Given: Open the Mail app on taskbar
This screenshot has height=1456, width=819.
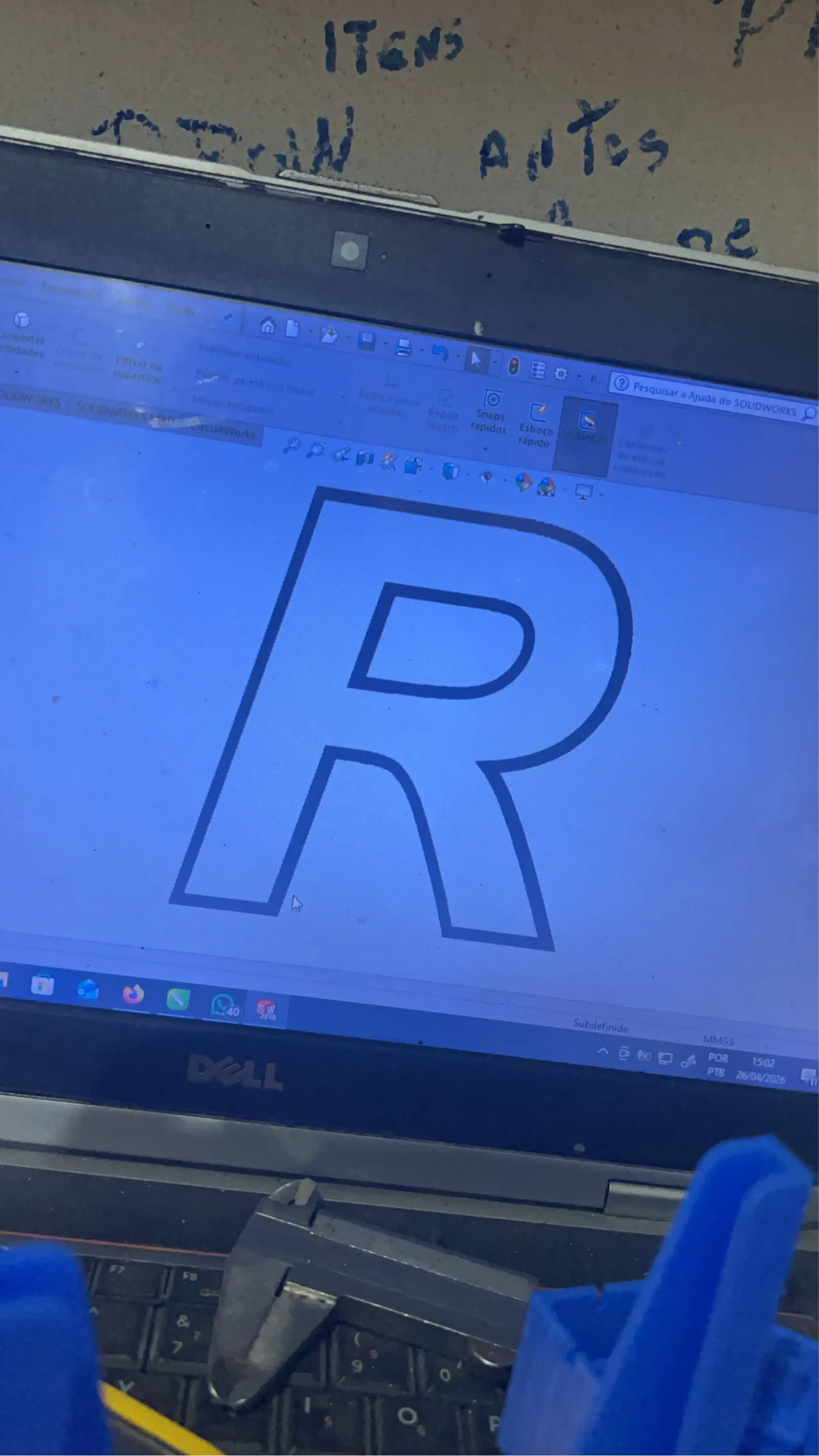Looking at the screenshot, I should [x=88, y=989].
